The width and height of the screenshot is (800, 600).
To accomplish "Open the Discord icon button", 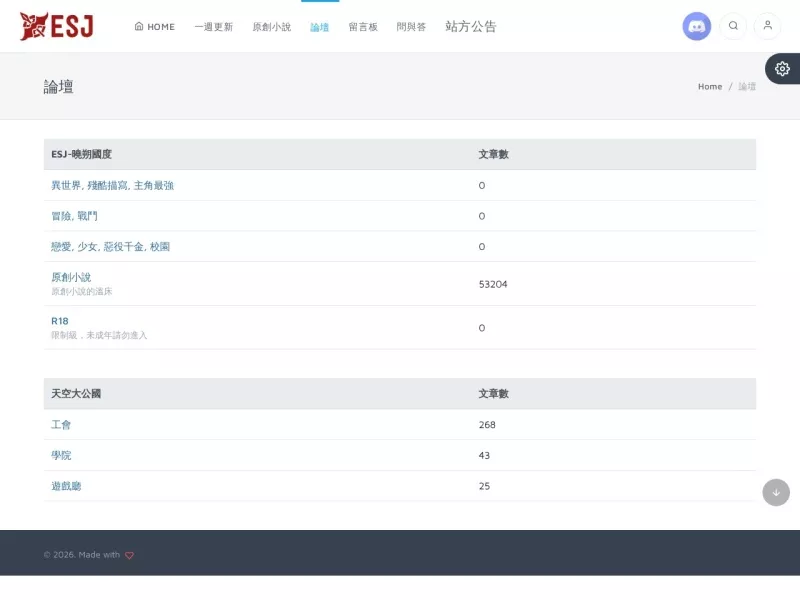I will coord(696,26).
